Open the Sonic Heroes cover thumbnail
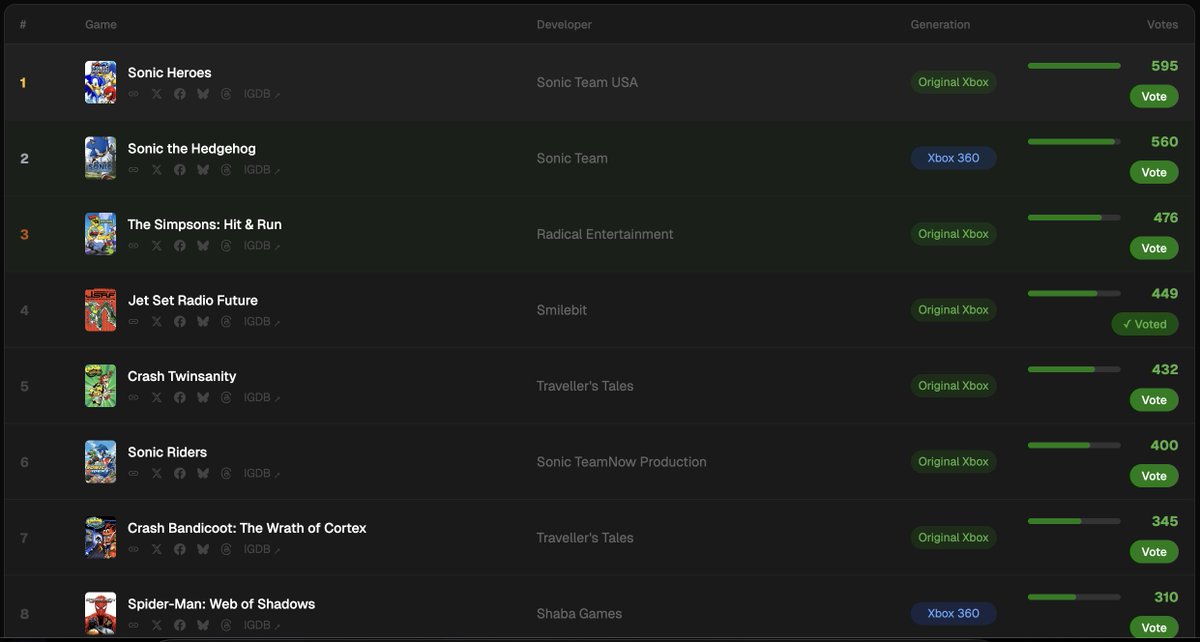This screenshot has width=1200, height=642. pos(101,82)
